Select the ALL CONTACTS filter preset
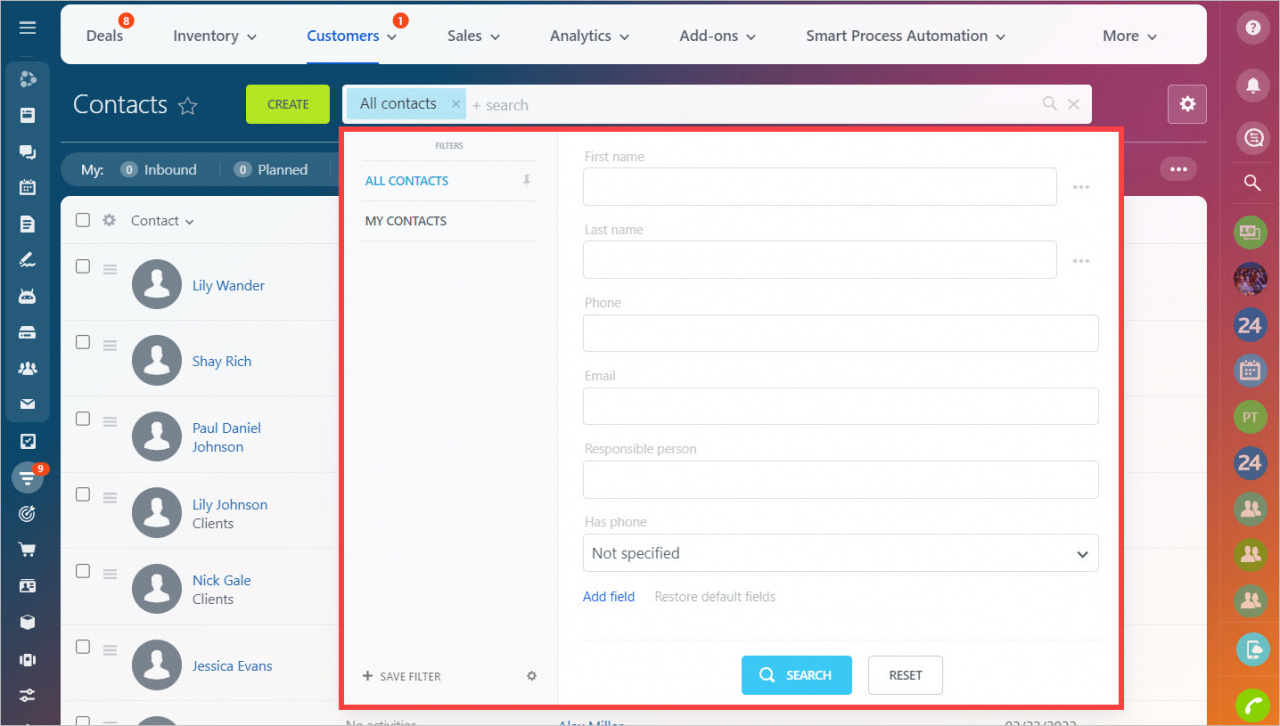Image resolution: width=1280 pixels, height=726 pixels. [407, 181]
